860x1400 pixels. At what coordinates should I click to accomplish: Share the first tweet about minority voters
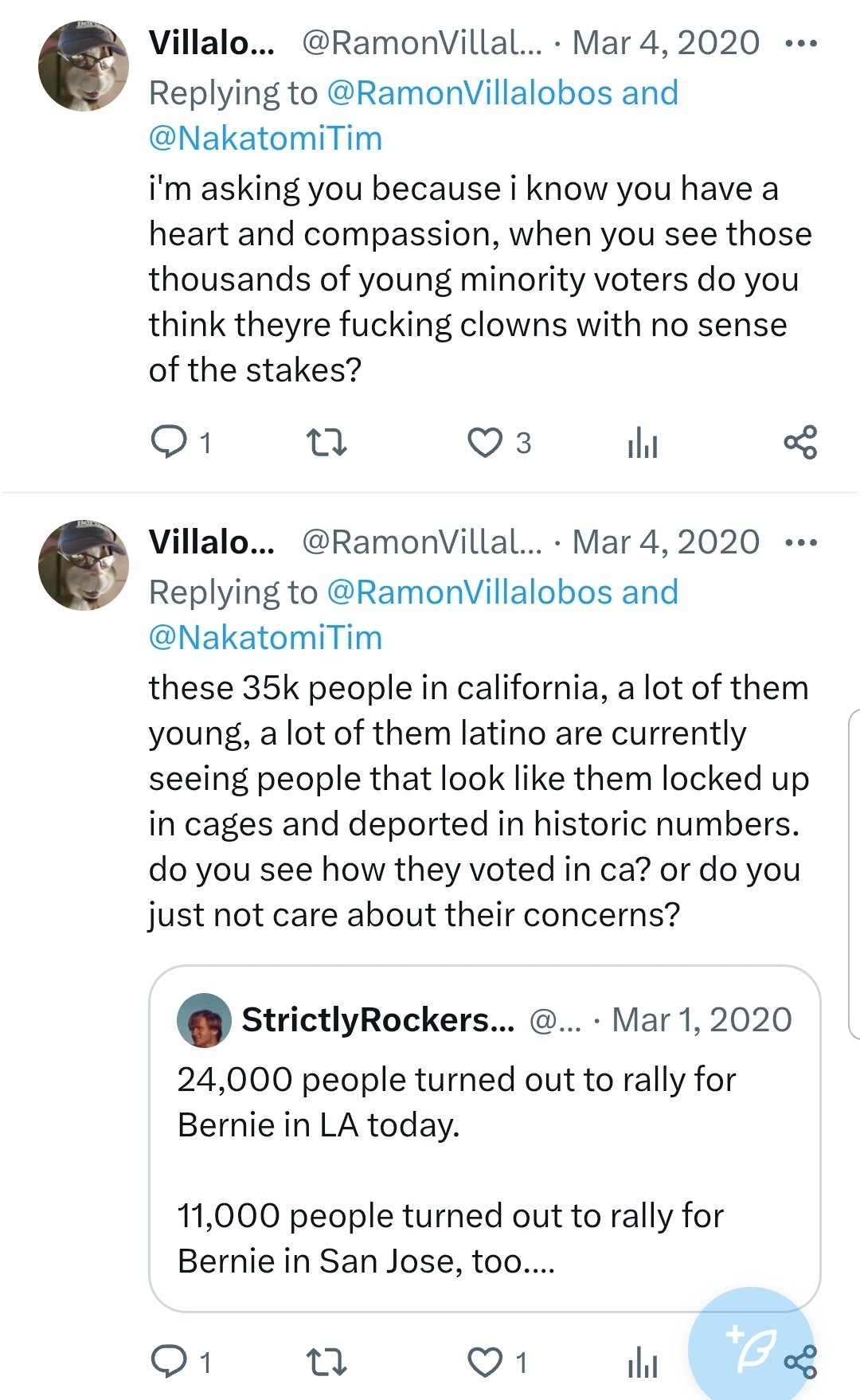pyautogui.click(x=800, y=442)
